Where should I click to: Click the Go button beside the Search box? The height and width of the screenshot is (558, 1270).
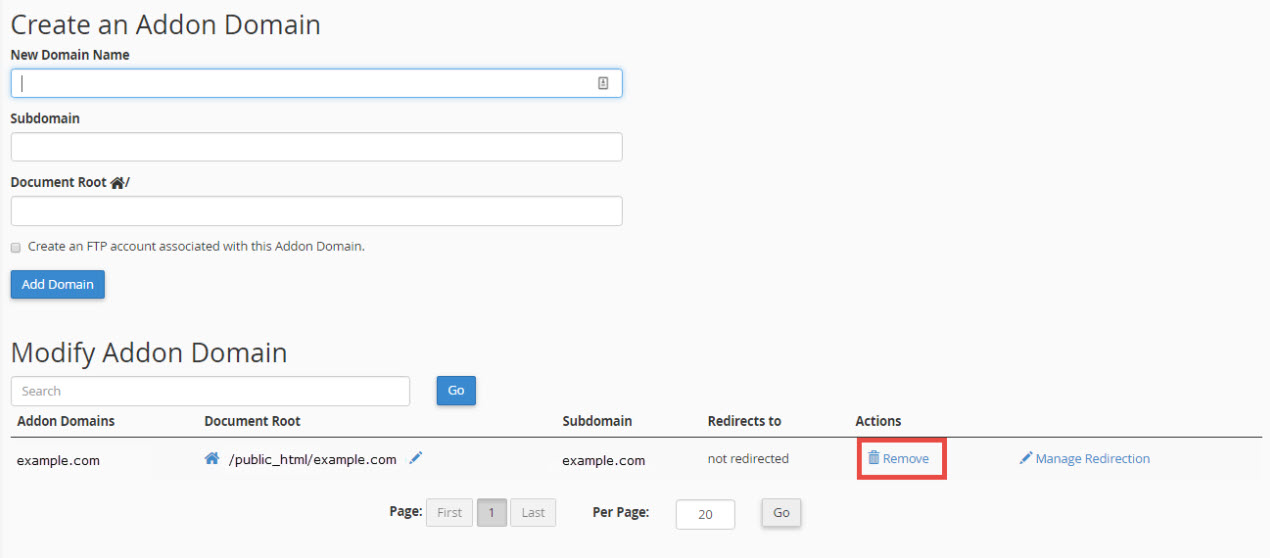point(456,390)
